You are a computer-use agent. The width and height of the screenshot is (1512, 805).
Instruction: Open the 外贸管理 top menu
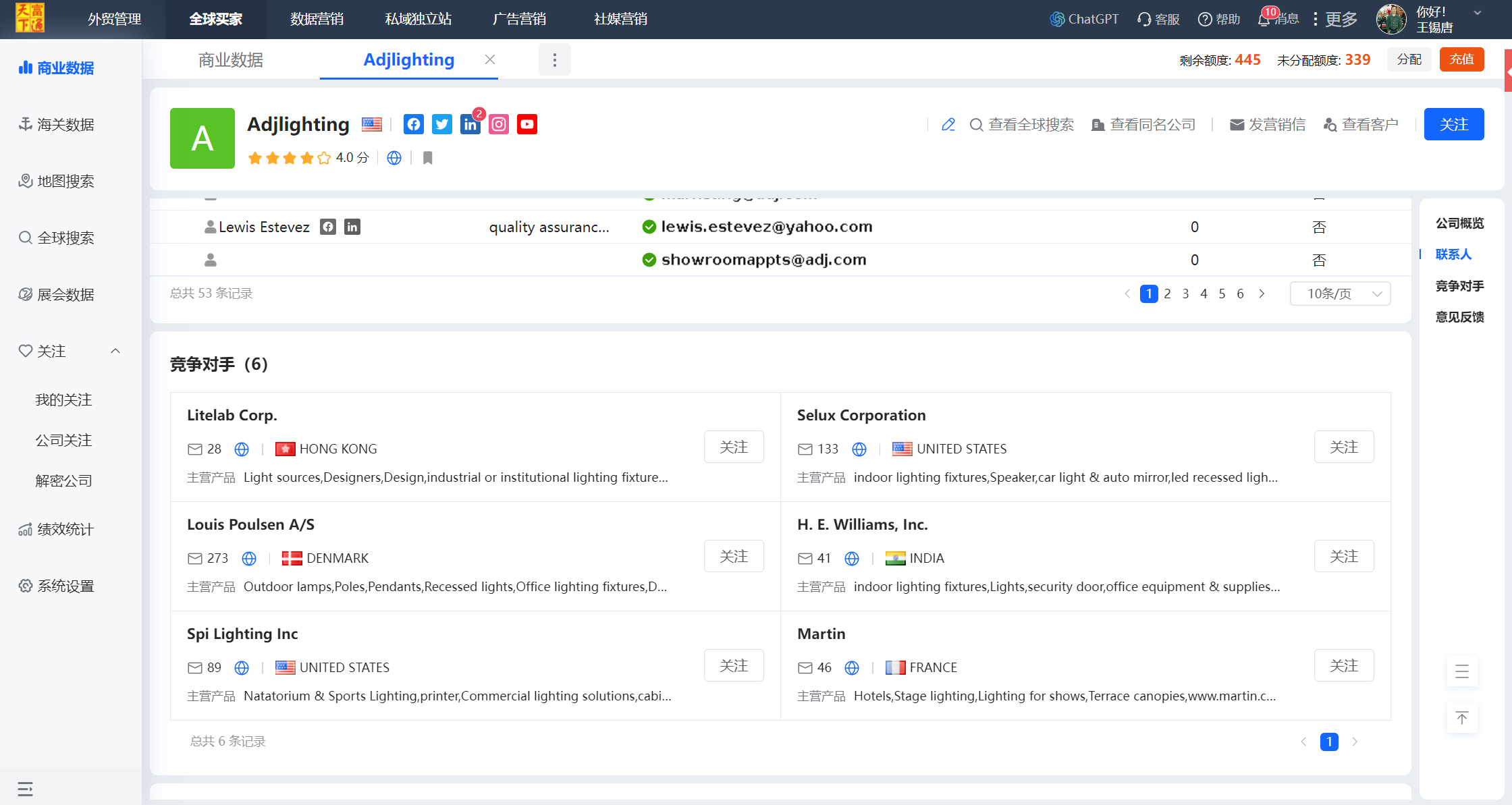pos(115,19)
